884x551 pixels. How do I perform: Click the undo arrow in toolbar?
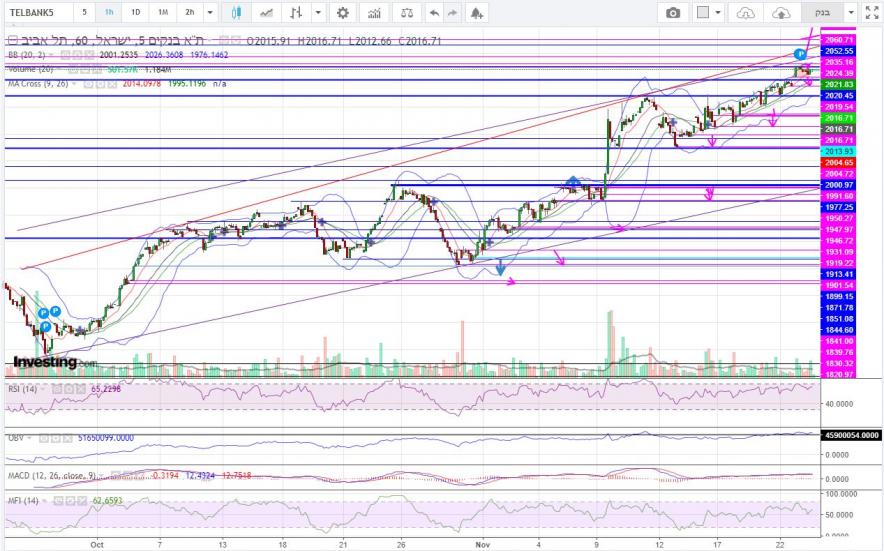pyautogui.click(x=433, y=13)
